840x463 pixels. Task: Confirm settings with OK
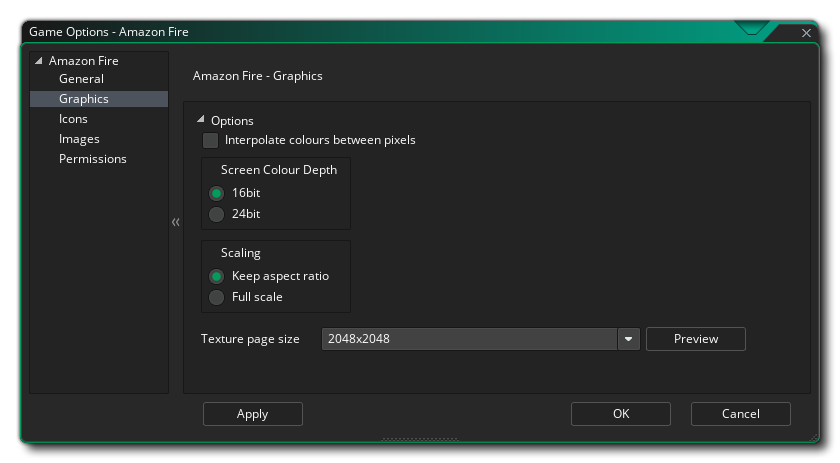pos(621,414)
